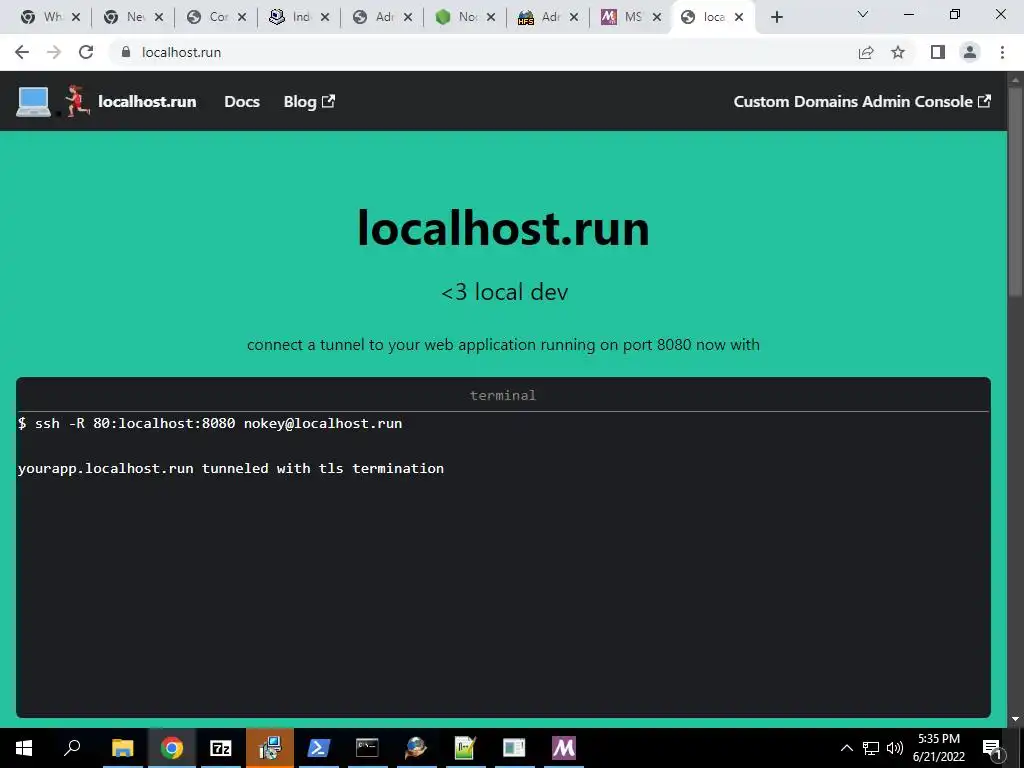This screenshot has width=1024, height=768.
Task: Open Windows taskbar search
Action: tap(72, 748)
